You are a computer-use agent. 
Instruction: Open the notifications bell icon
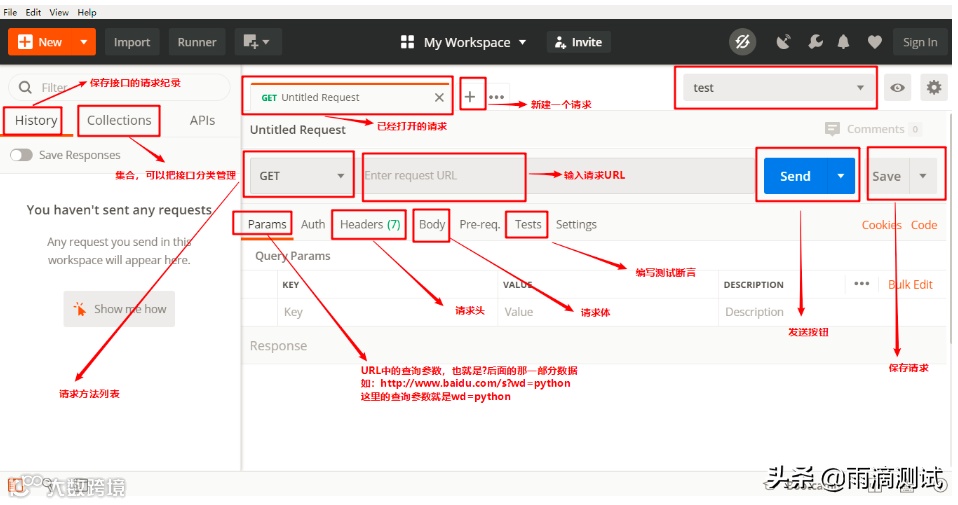[843, 42]
